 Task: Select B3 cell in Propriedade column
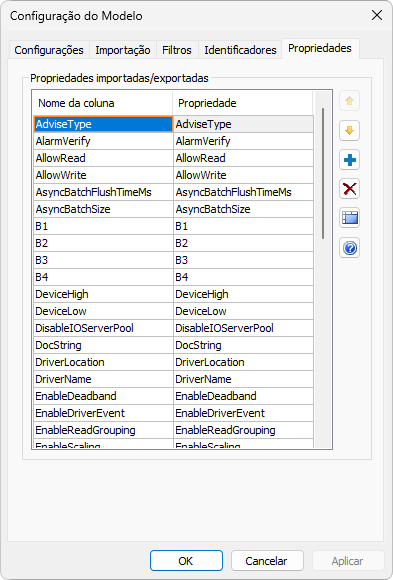pos(243,260)
